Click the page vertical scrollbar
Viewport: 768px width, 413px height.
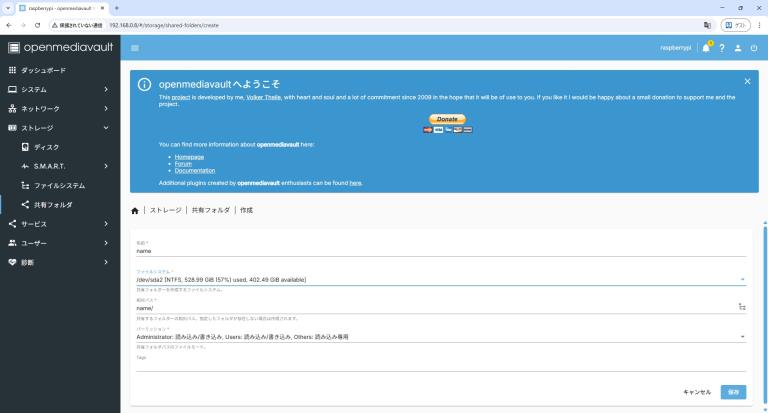click(765, 314)
